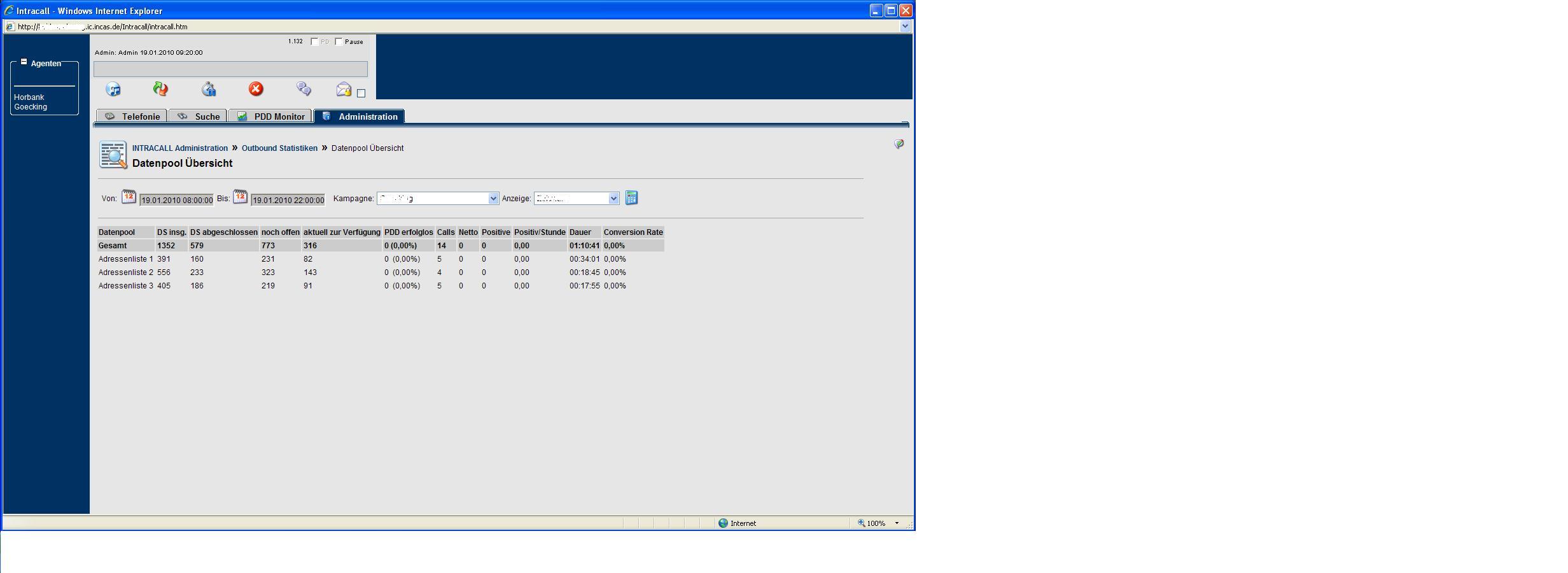Click the Internet Explorer logo in title bar
Image resolution: width=1568 pixels, height=573 pixels.
point(9,11)
